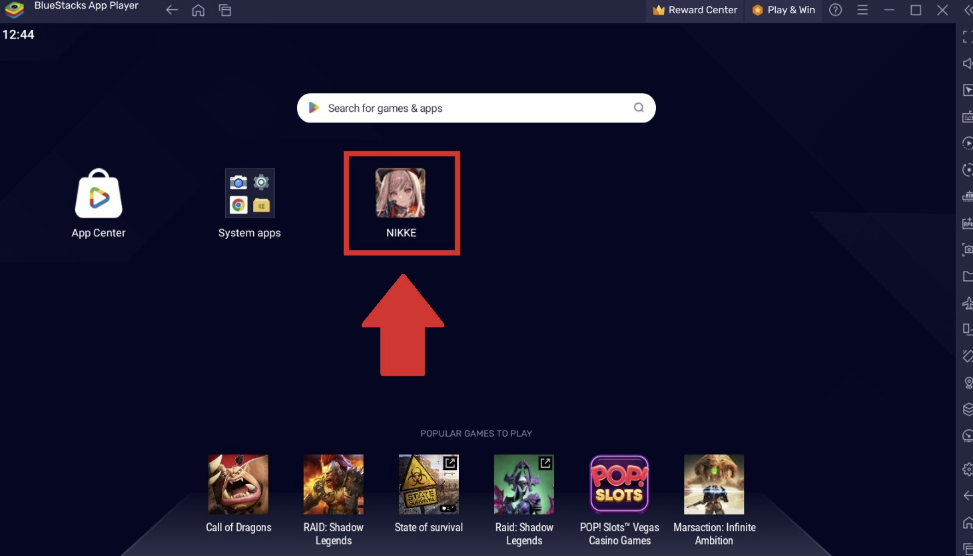
Task: Click the POPULAR GAMES TO PLAY heading
Action: (476, 434)
